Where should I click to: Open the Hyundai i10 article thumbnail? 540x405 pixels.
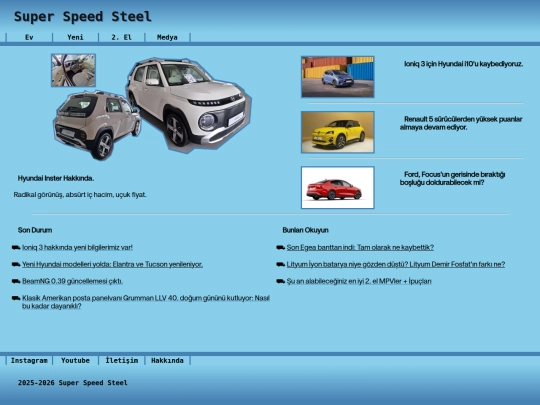(x=338, y=77)
